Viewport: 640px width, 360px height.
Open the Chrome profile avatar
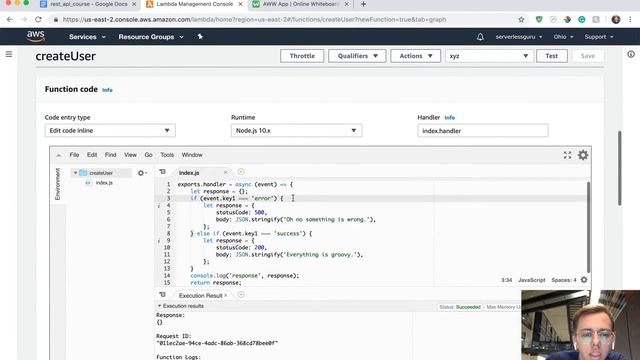pyautogui.click(x=616, y=19)
